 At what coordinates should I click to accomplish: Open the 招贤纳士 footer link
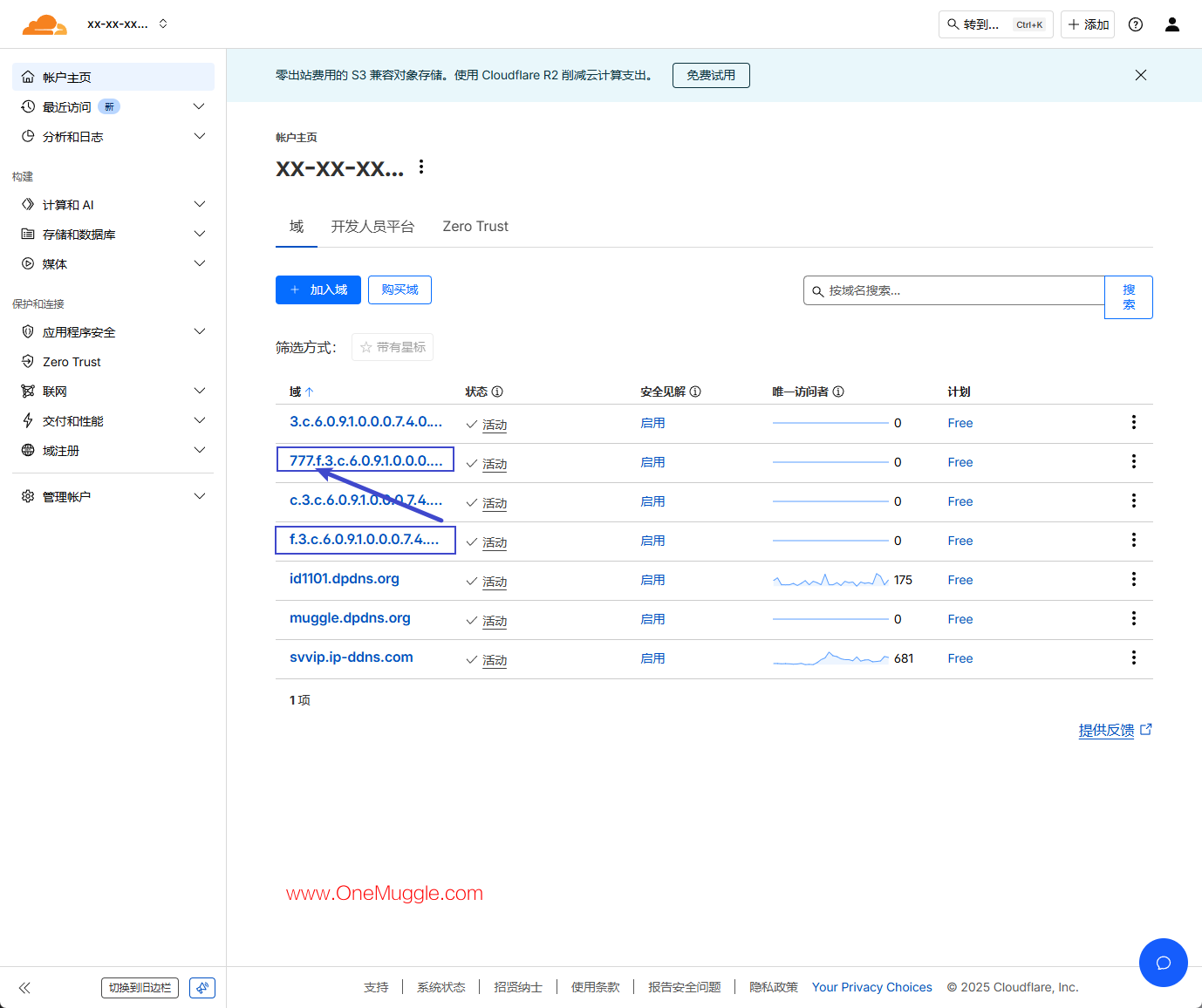point(518,987)
